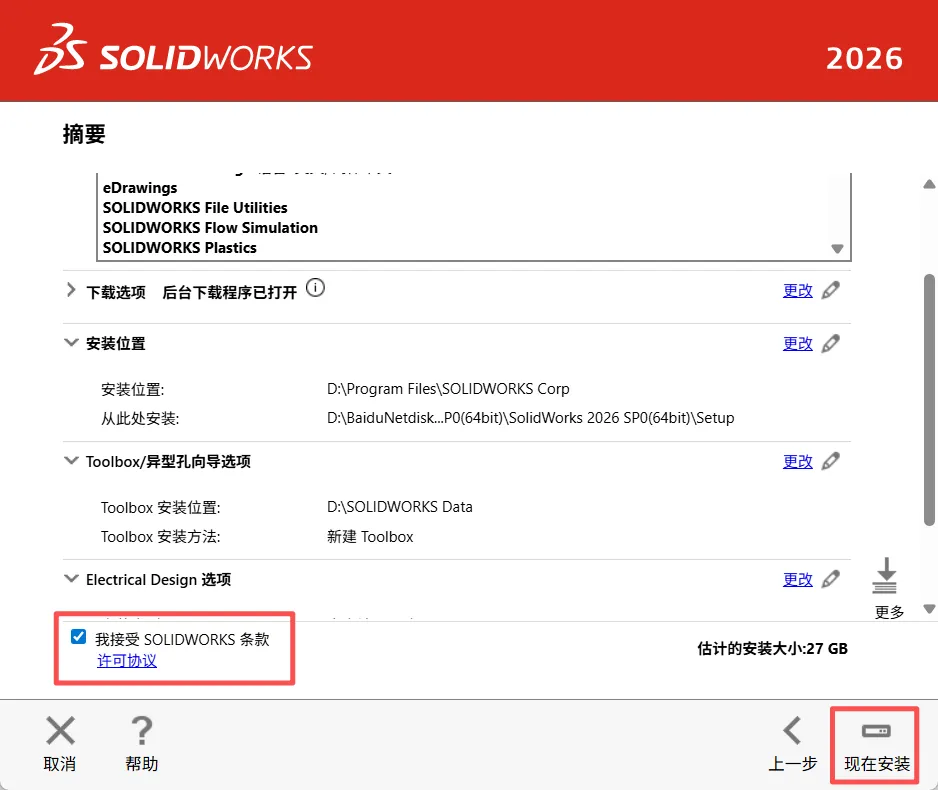Click the 更多 download arrow icon

coord(885,575)
